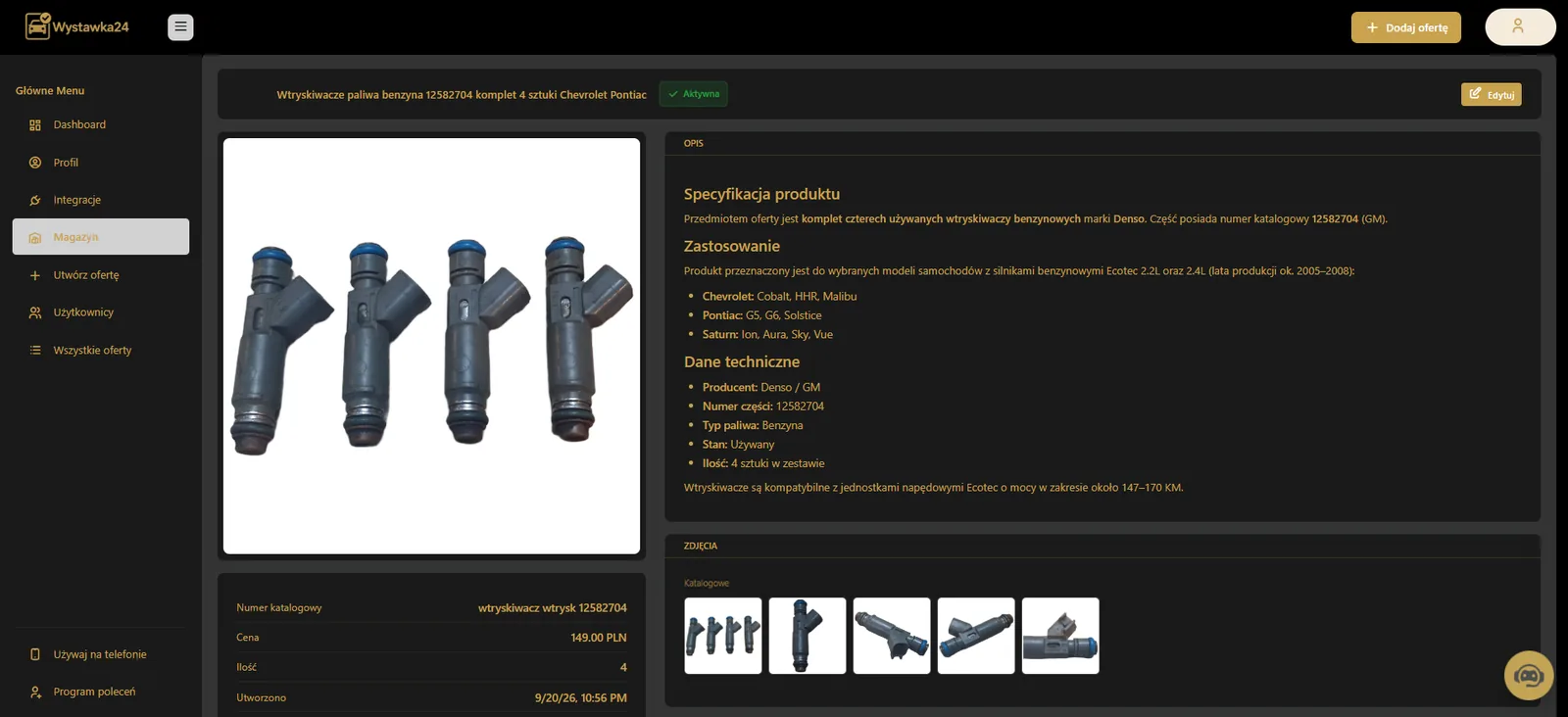Click the Dashboard grid icon
Viewport: 1568px width, 717px height.
[x=35, y=125]
